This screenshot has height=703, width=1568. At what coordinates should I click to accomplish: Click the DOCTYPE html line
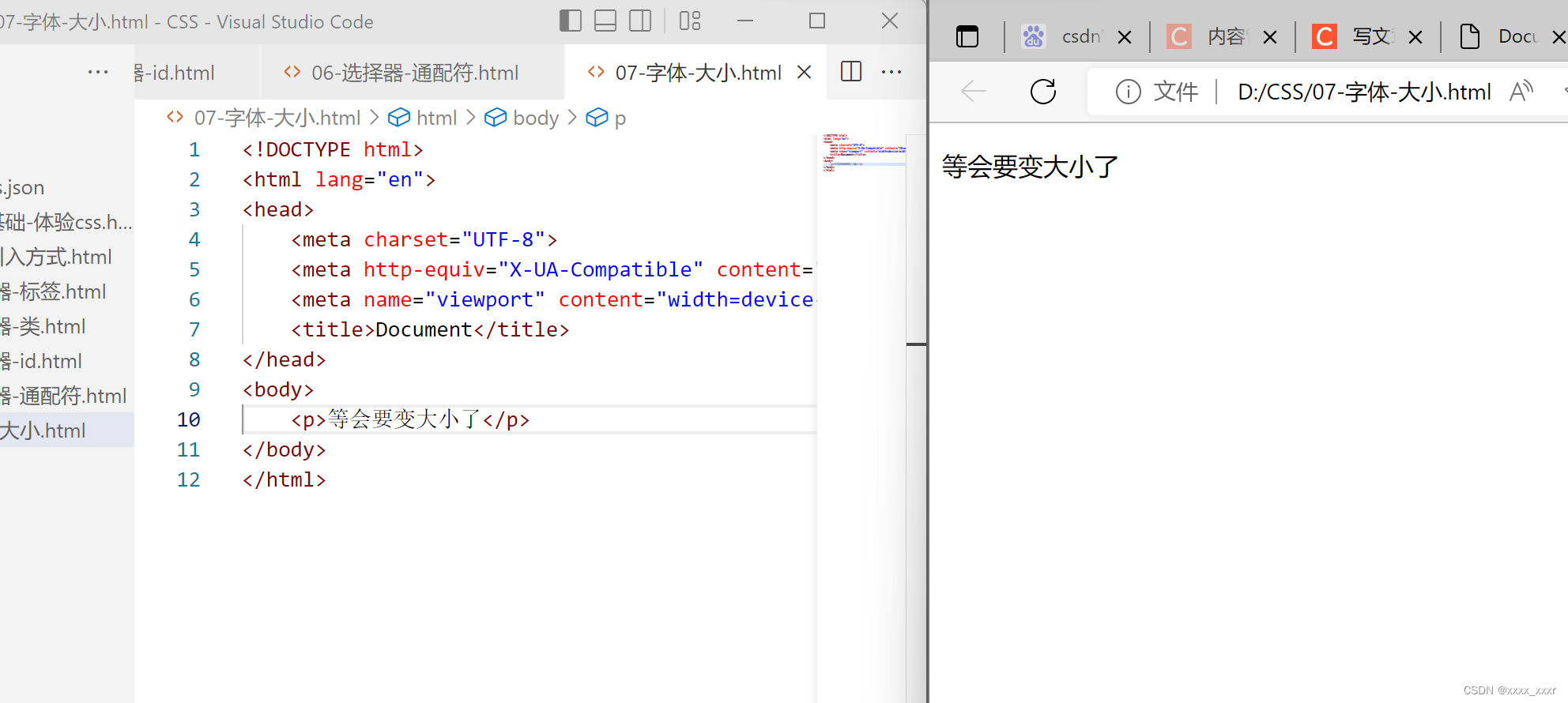(x=333, y=149)
